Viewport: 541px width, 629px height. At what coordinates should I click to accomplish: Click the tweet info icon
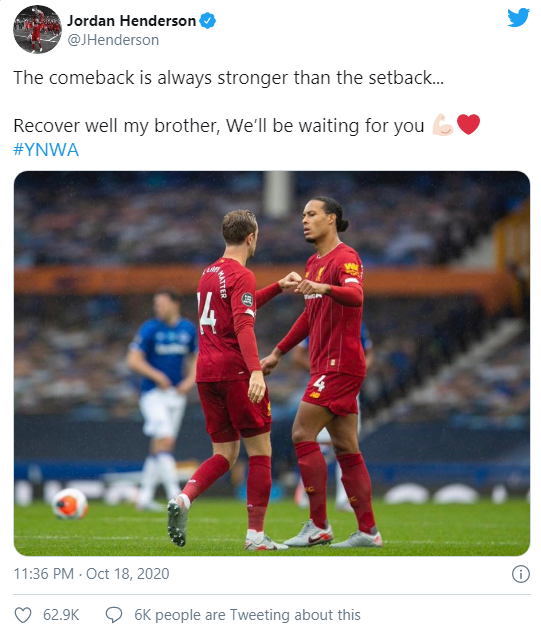tap(521, 574)
